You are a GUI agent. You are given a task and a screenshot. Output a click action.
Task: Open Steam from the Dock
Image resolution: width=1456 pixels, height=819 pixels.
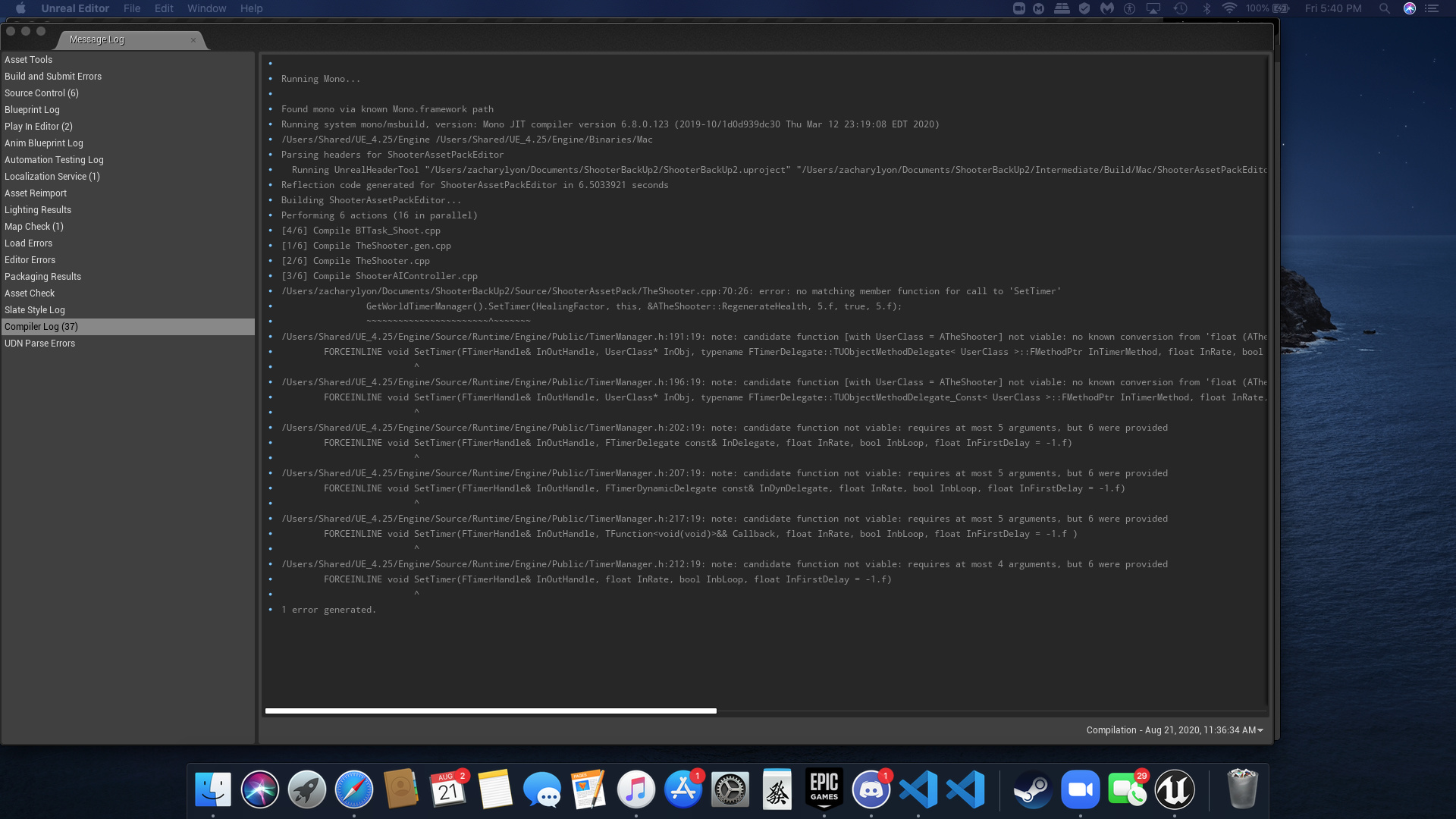coord(1032,789)
